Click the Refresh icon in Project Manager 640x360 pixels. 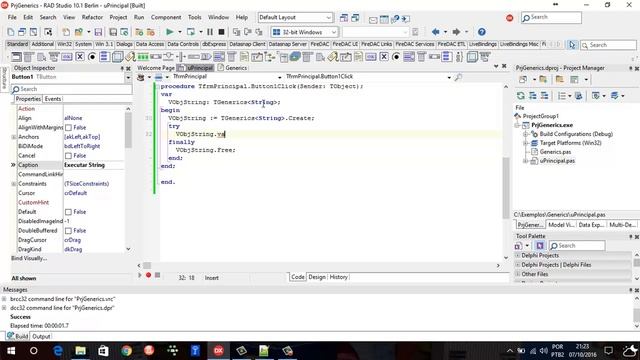pos(520,96)
